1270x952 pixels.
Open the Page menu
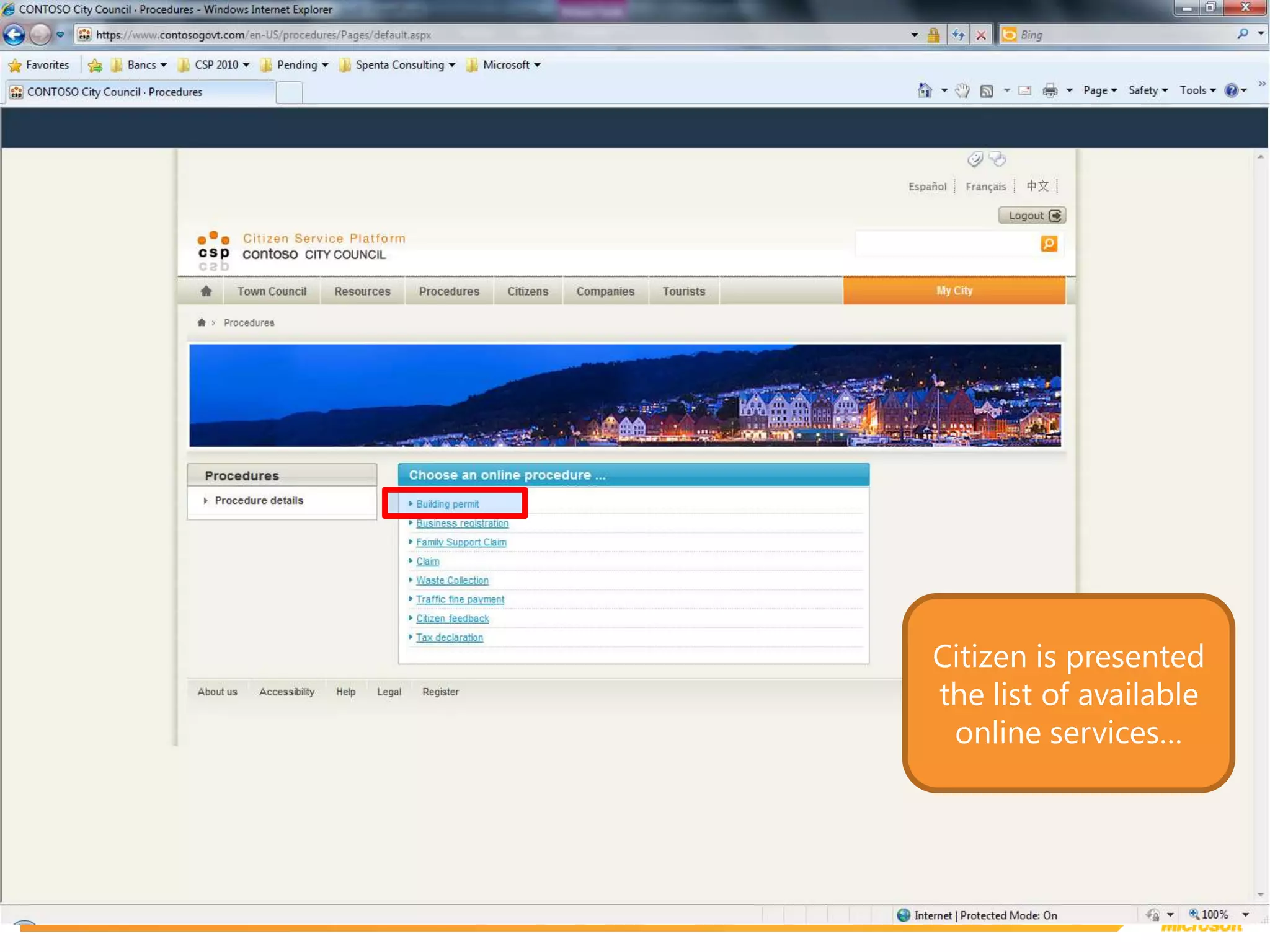[1100, 90]
